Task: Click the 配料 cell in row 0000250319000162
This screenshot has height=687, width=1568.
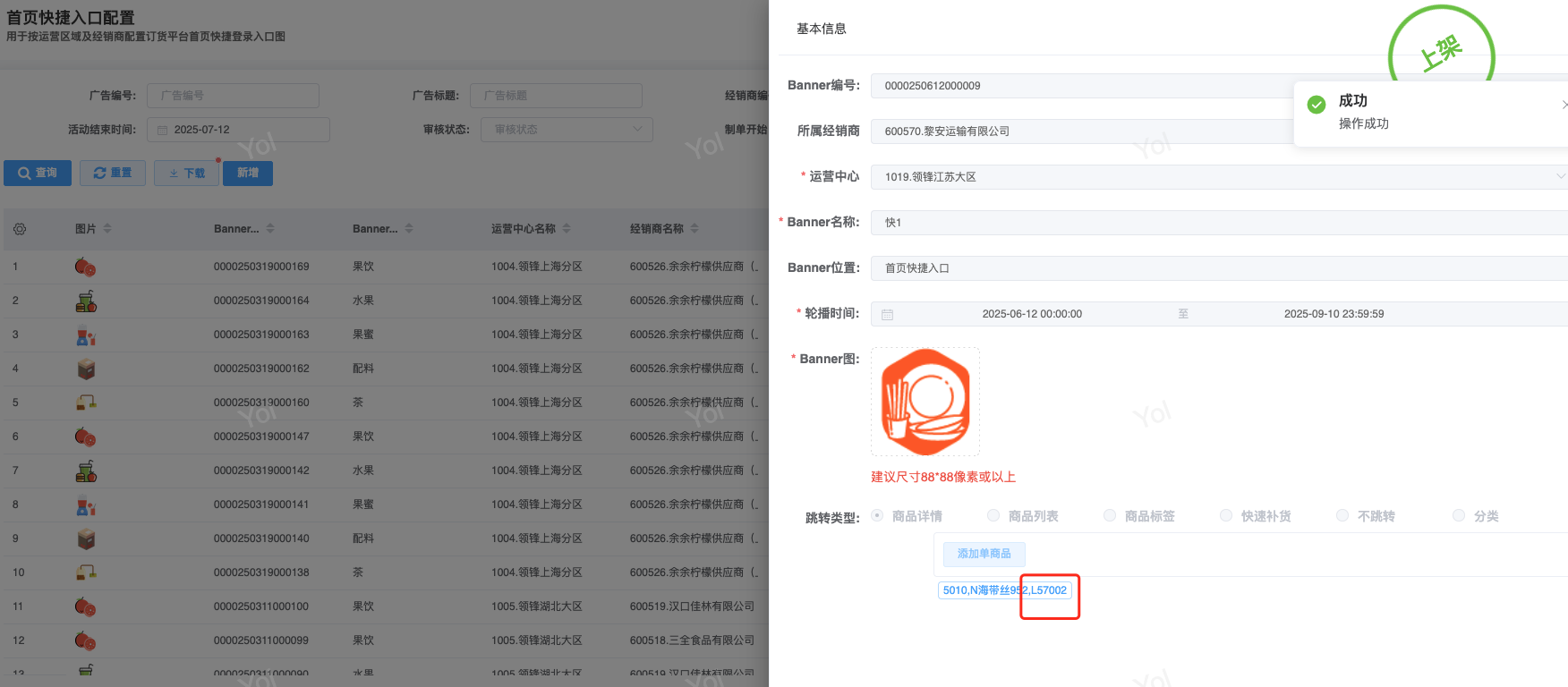Action: 363,369
